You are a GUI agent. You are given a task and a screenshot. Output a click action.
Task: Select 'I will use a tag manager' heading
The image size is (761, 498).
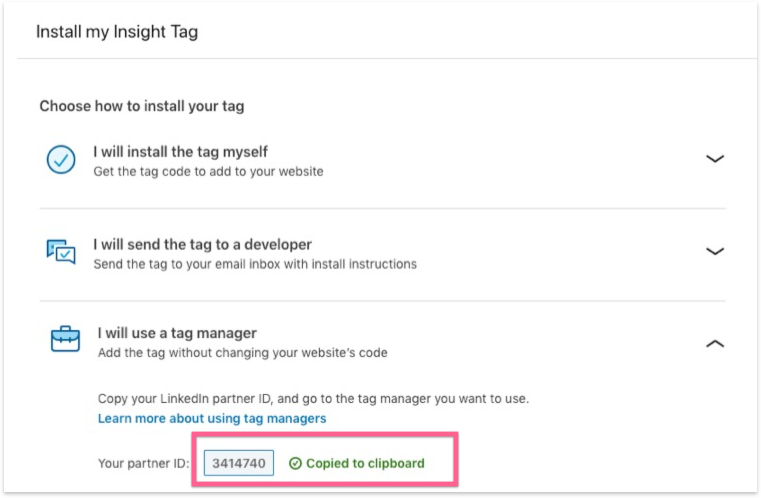tap(177, 333)
